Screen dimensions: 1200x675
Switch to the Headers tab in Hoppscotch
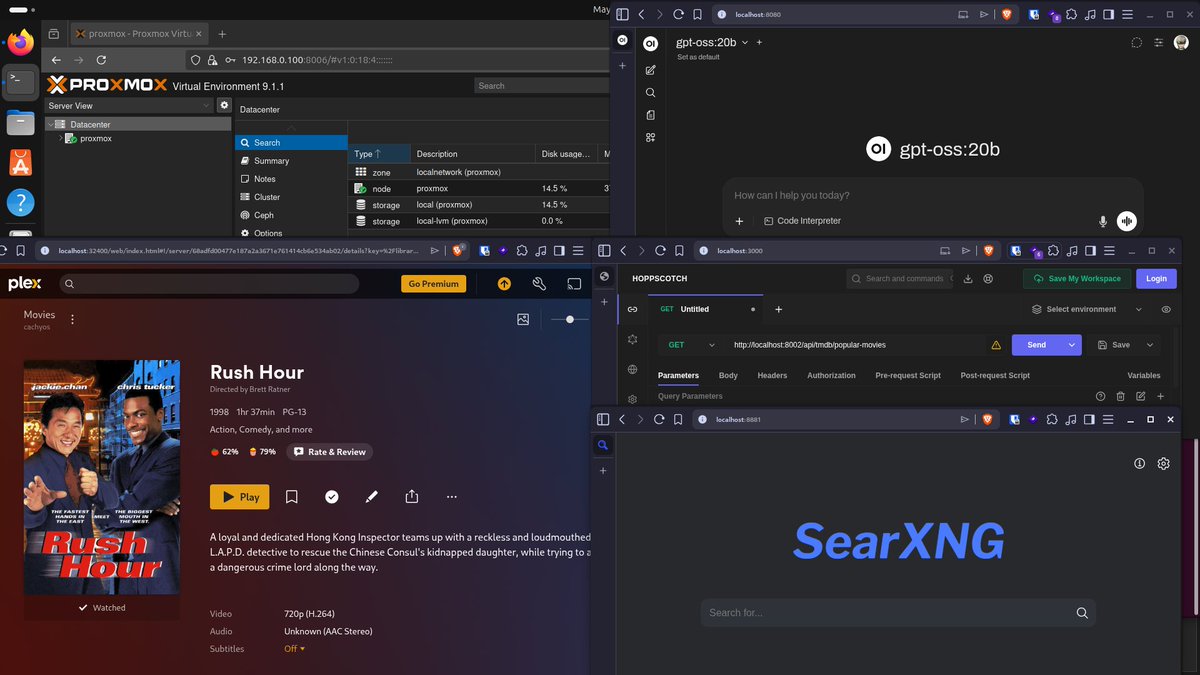772,376
